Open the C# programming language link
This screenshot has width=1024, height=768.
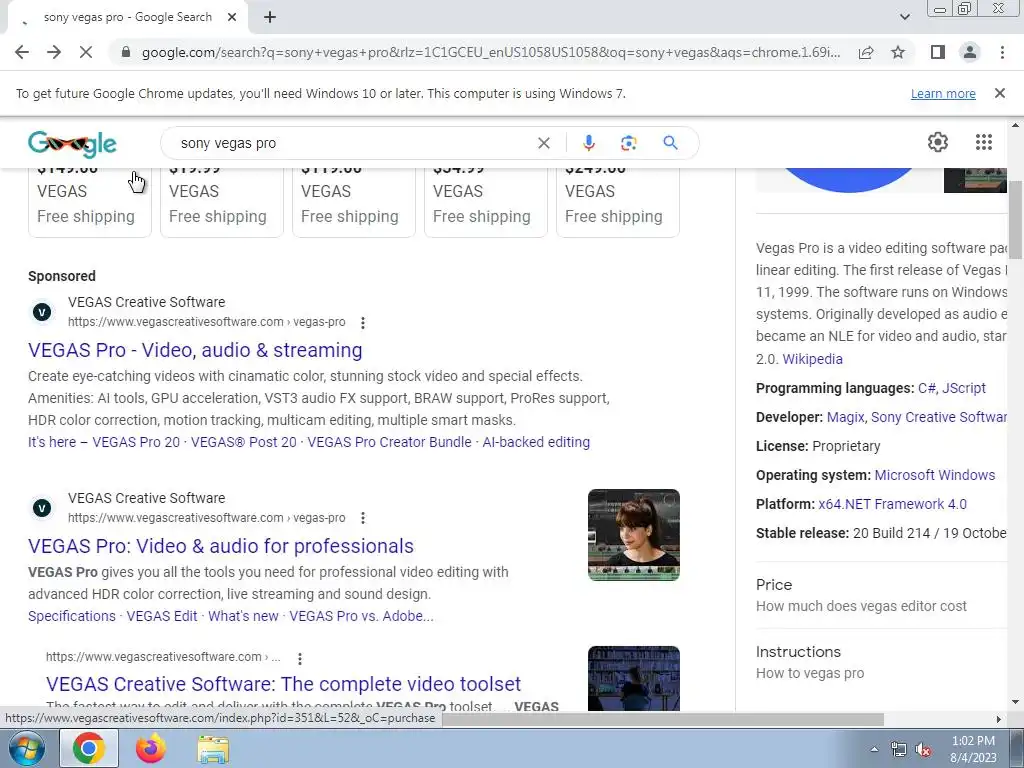click(x=927, y=388)
